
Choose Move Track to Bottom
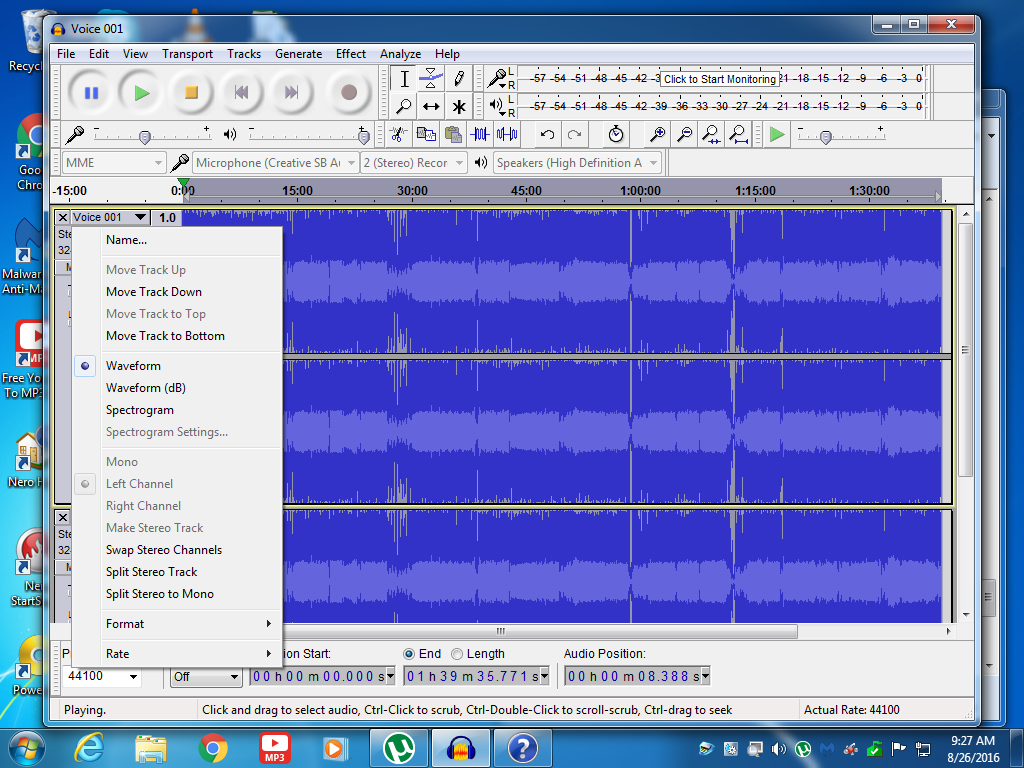tap(165, 336)
